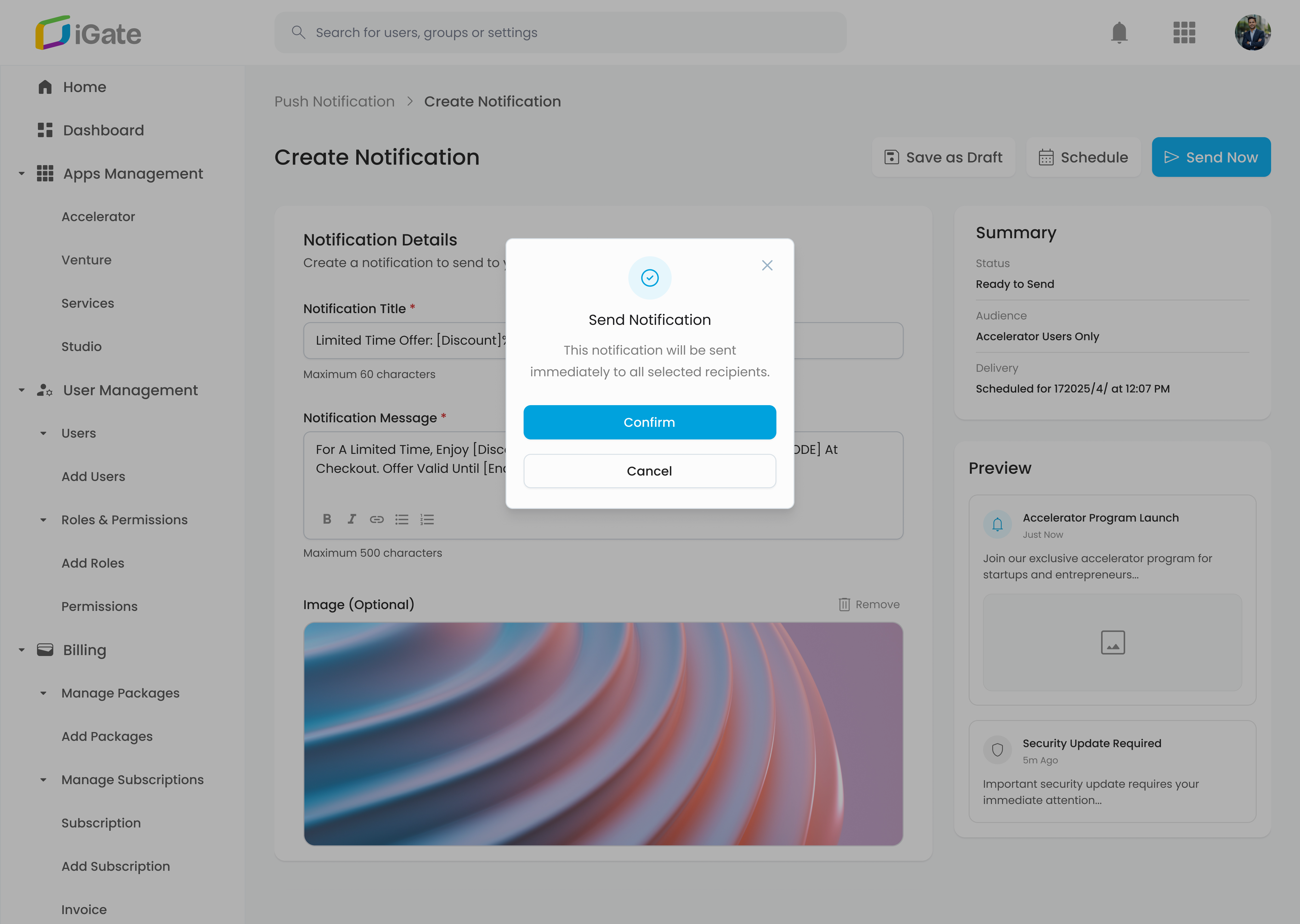Create a bulleted list in the message

pos(402,519)
